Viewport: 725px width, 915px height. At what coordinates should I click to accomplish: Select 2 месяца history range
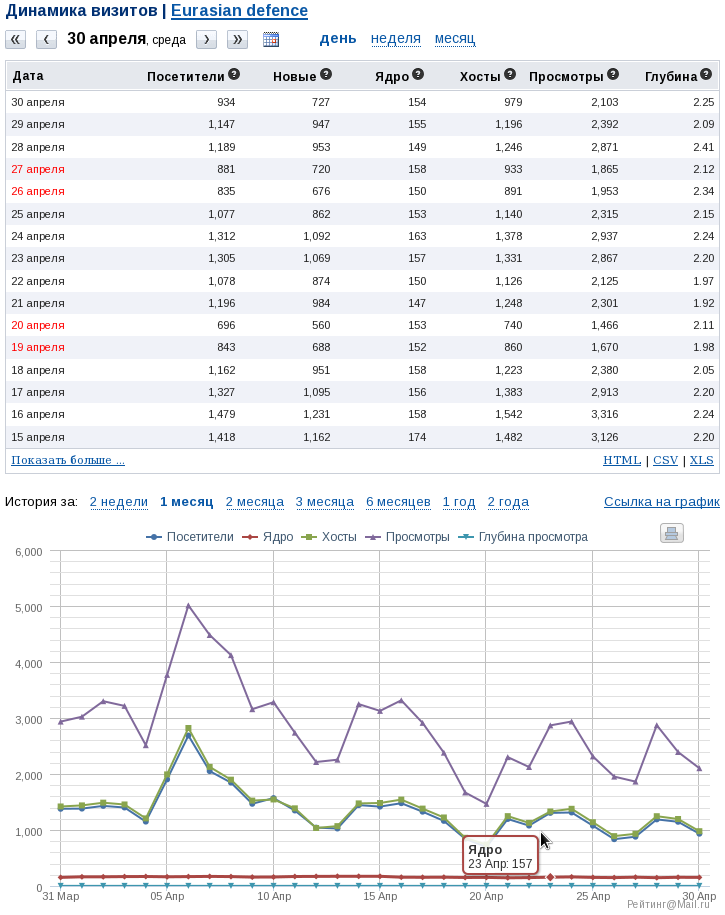coord(255,502)
